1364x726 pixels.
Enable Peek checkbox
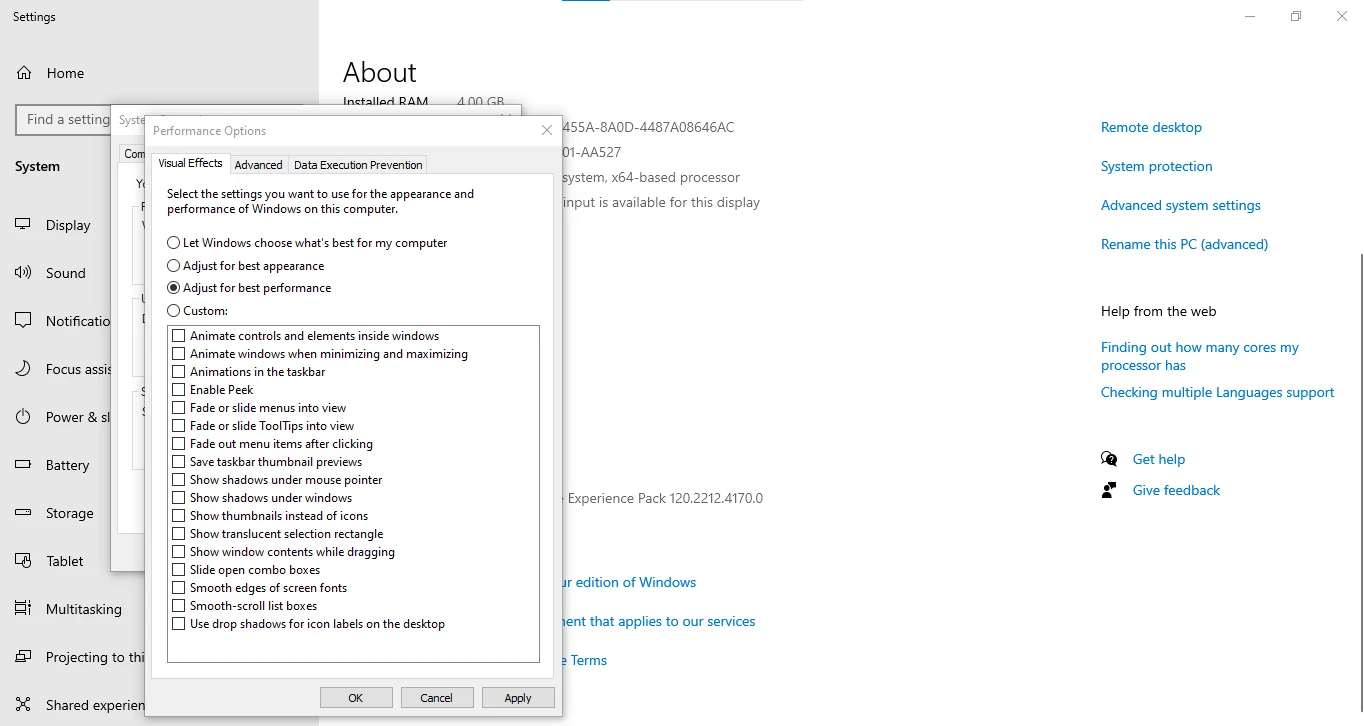[179, 390]
